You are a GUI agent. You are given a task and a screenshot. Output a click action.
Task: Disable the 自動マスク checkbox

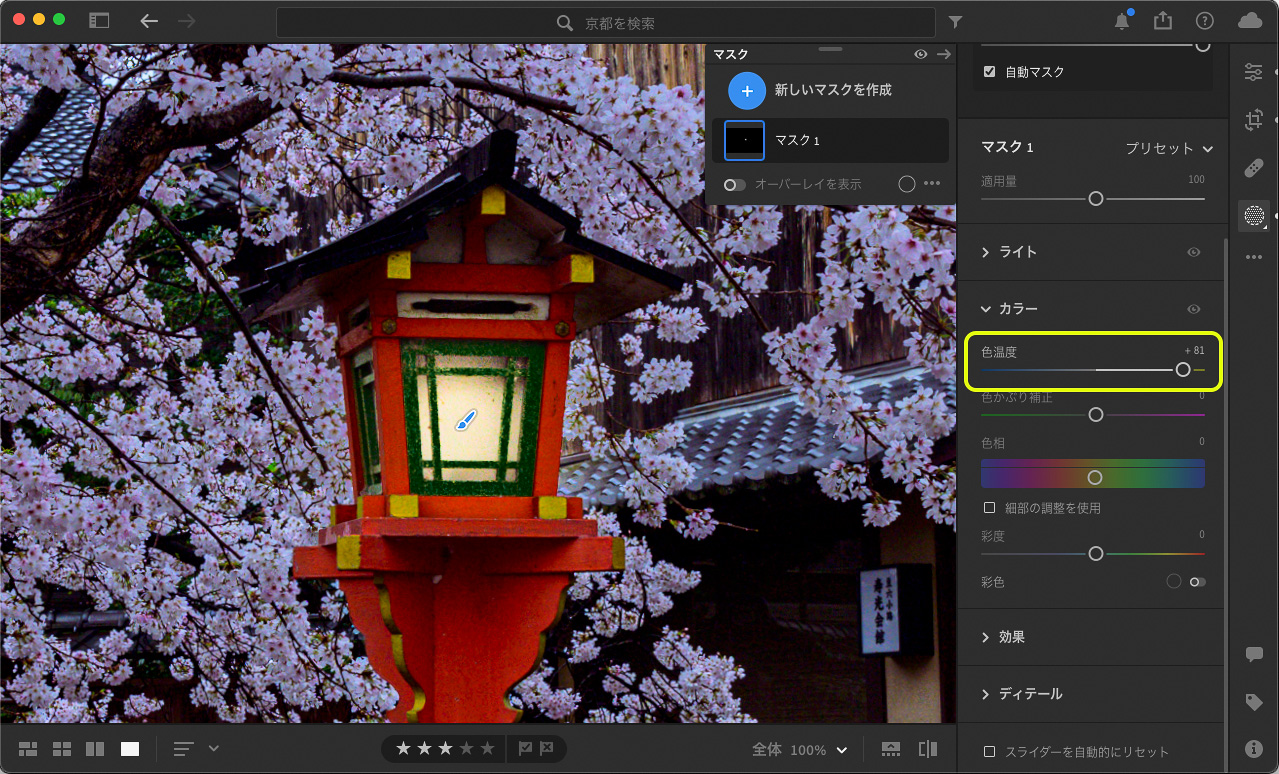[x=990, y=72]
